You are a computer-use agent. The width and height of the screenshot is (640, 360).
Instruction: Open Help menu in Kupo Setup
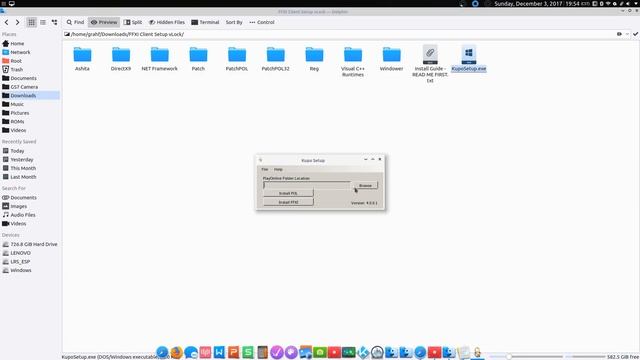tap(278, 169)
